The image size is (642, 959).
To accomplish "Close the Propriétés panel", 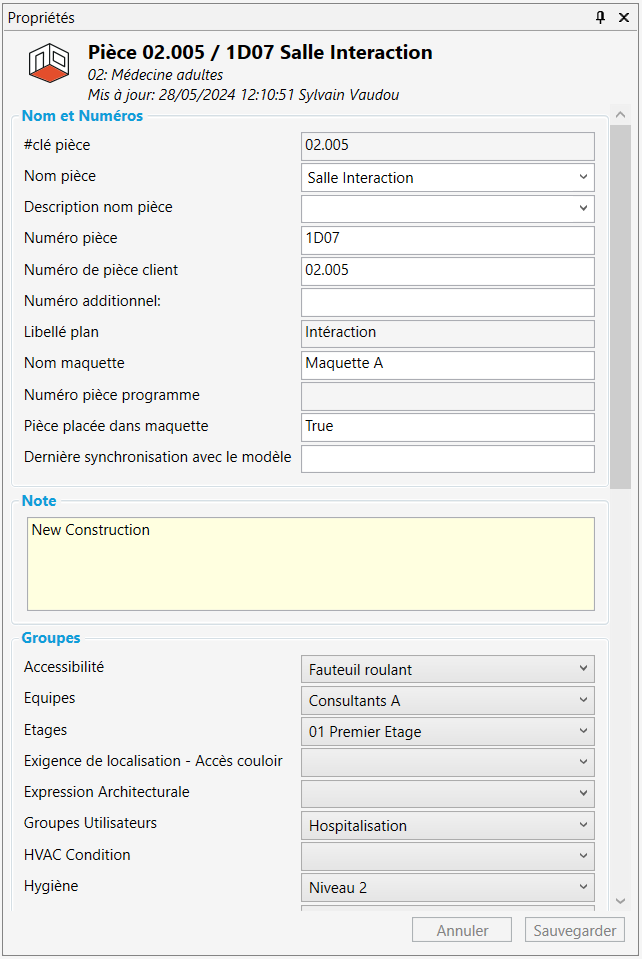I will [624, 17].
